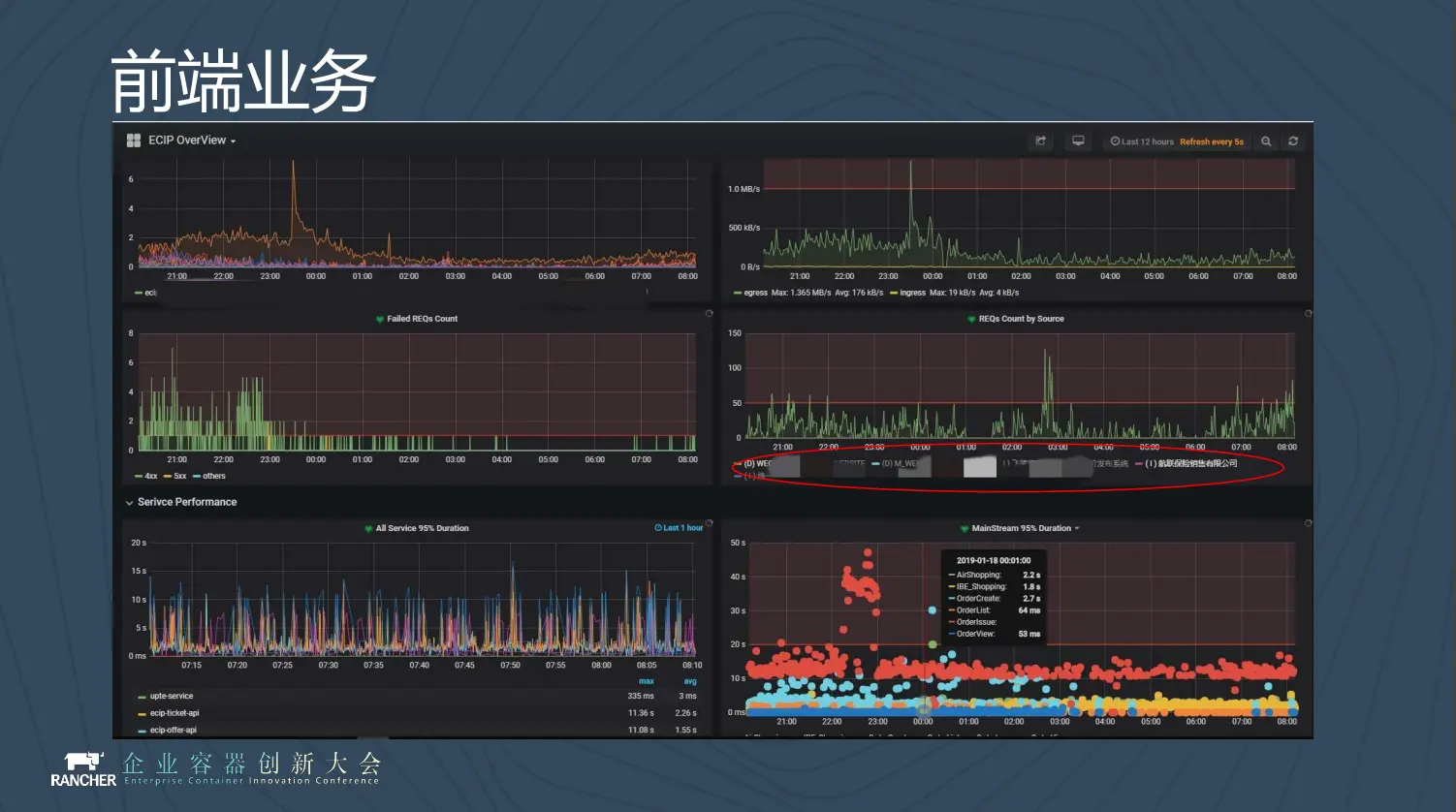Click the Last 1 hour panel time override
Viewport: 1456px width, 812px height.
click(x=679, y=528)
